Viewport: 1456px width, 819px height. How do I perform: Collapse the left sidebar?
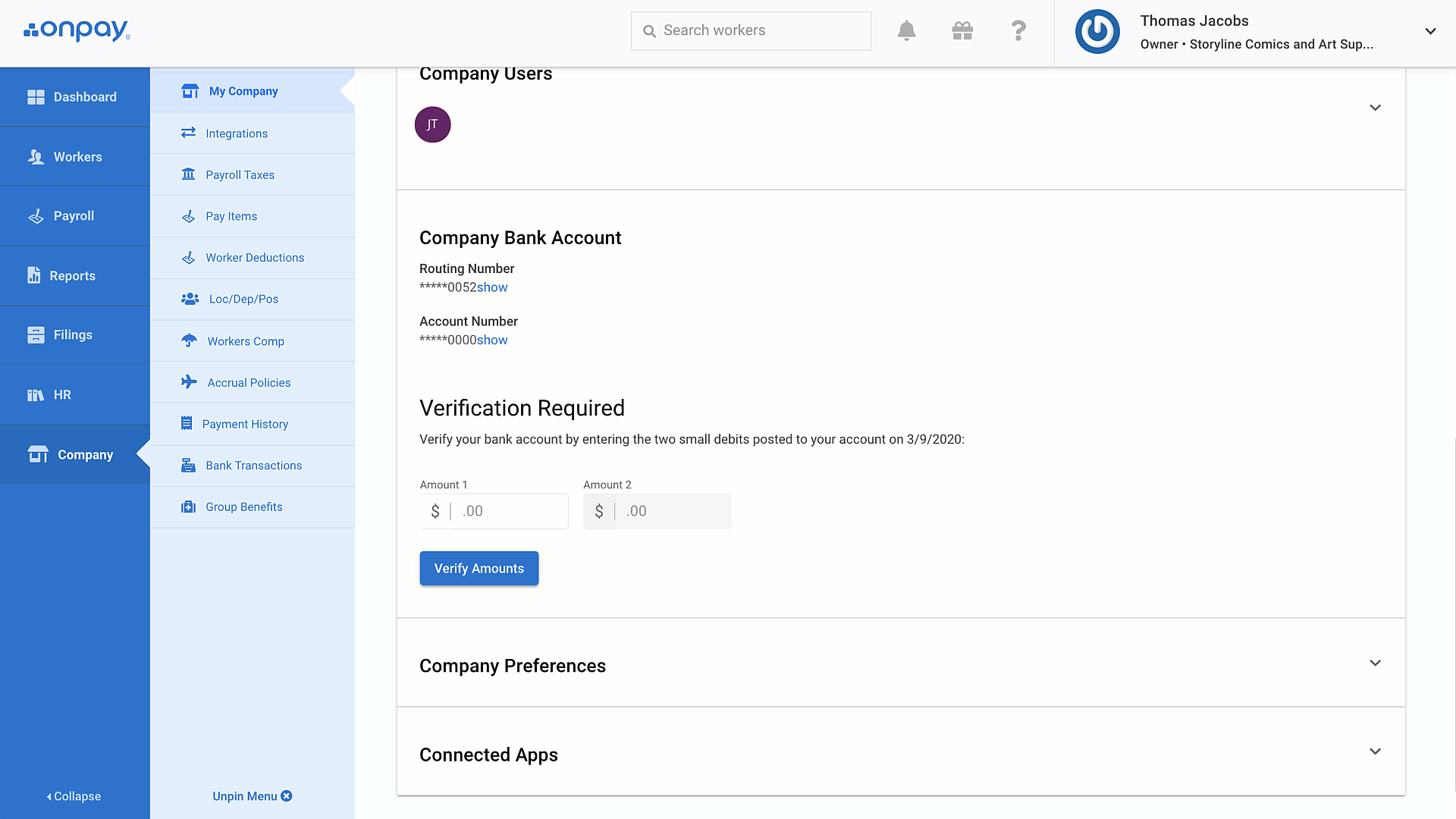74,796
